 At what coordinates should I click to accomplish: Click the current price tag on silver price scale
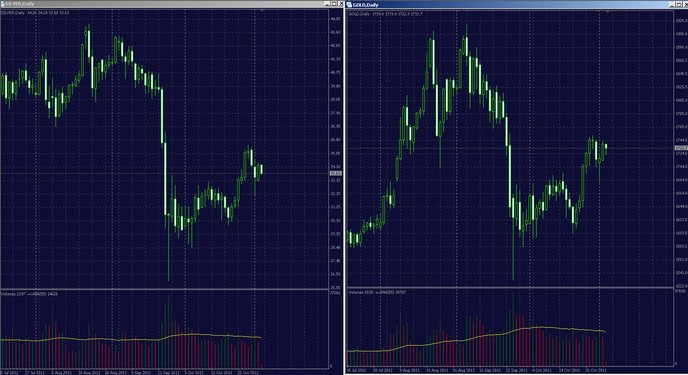point(336,173)
